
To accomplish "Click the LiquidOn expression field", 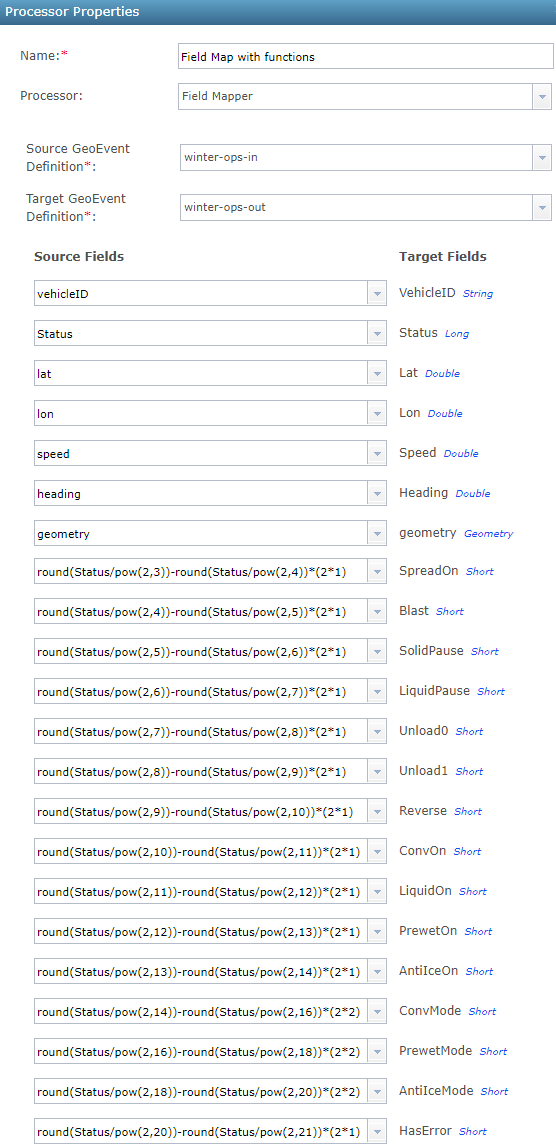I will pyautogui.click(x=201, y=891).
